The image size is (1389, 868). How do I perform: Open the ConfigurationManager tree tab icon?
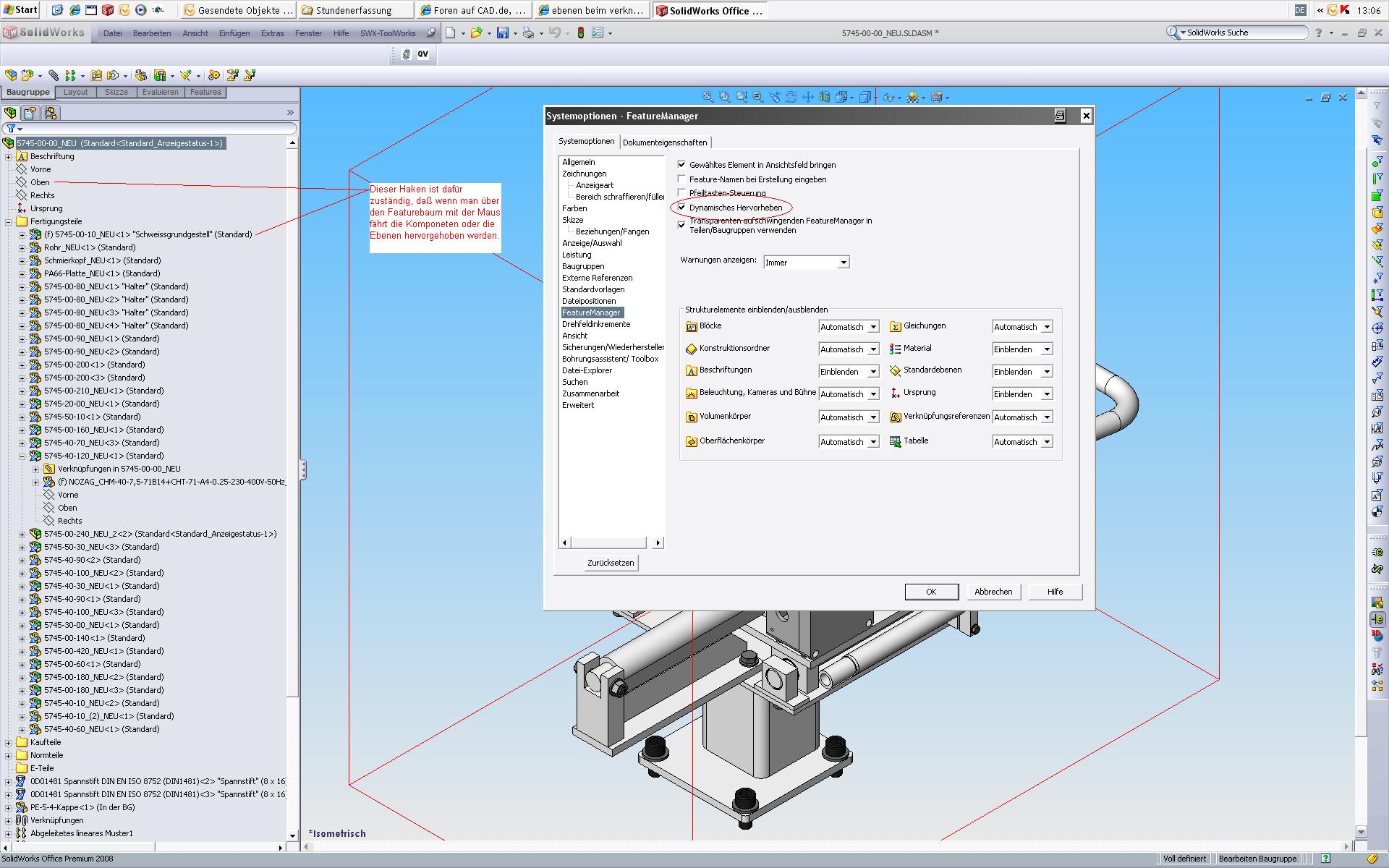point(50,113)
